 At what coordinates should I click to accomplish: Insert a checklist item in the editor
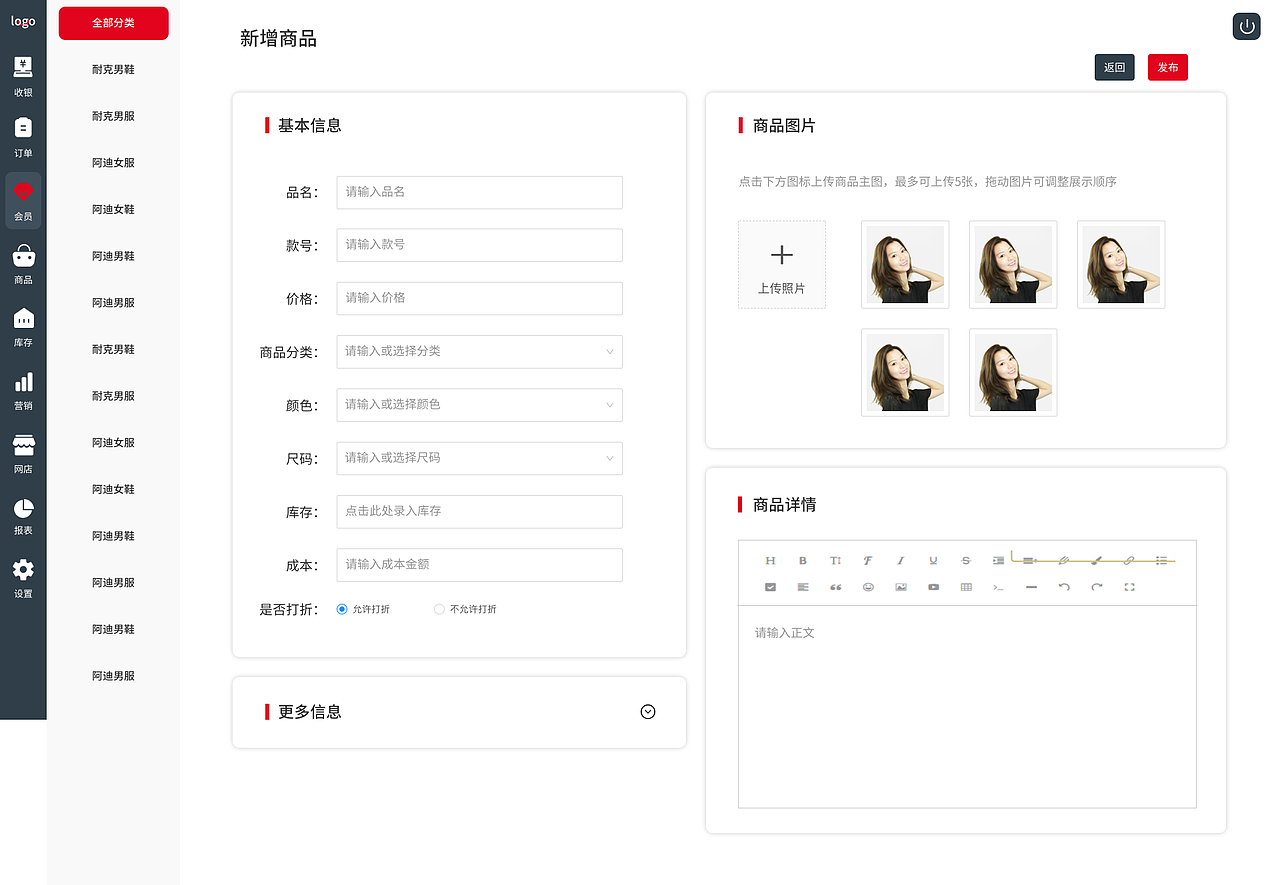pos(770,587)
